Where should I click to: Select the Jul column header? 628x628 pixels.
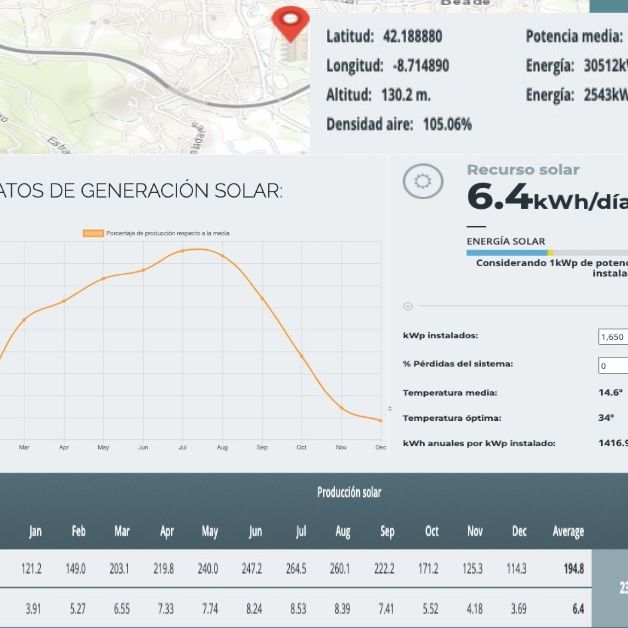click(301, 531)
